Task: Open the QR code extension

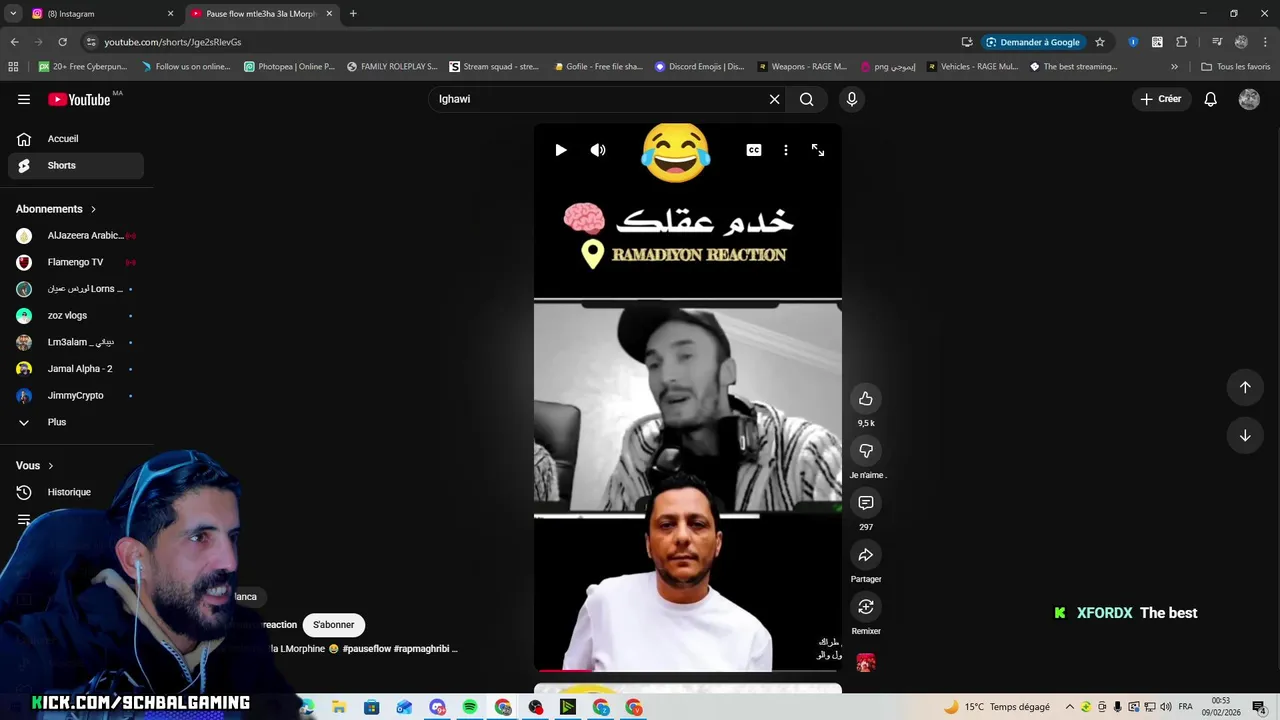Action: (1157, 42)
